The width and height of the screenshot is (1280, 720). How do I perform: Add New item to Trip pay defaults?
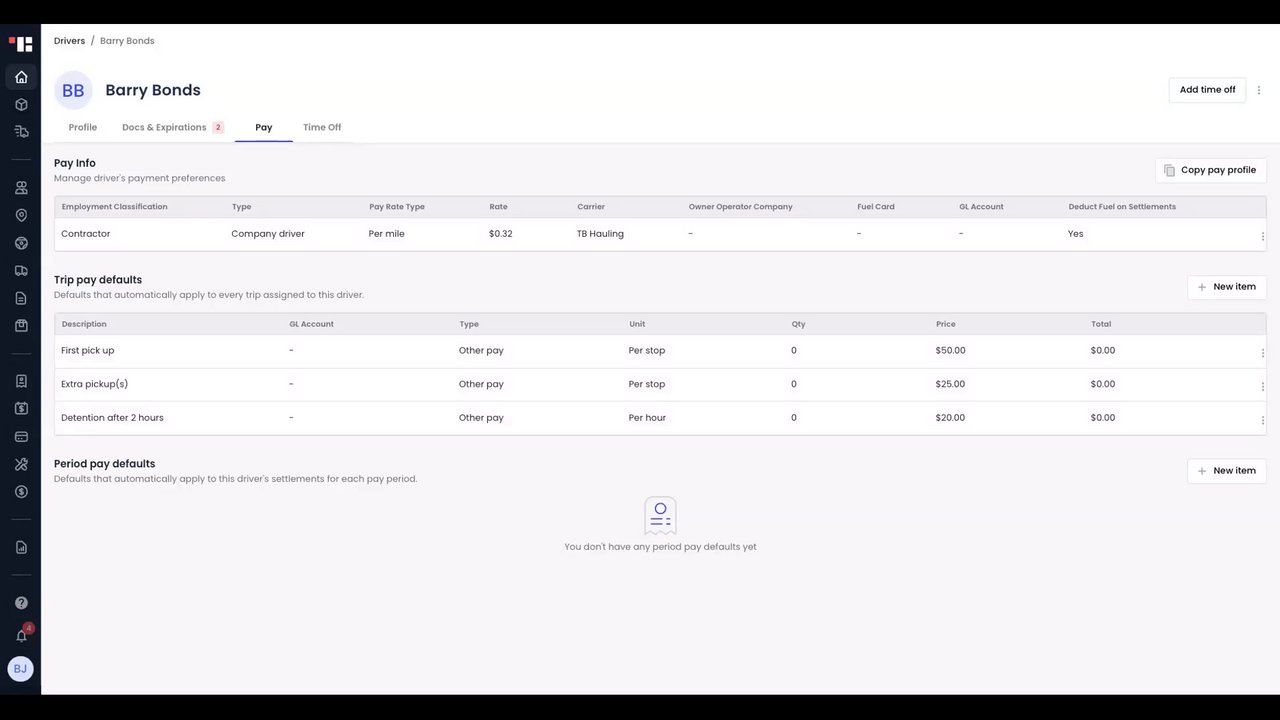1227,287
